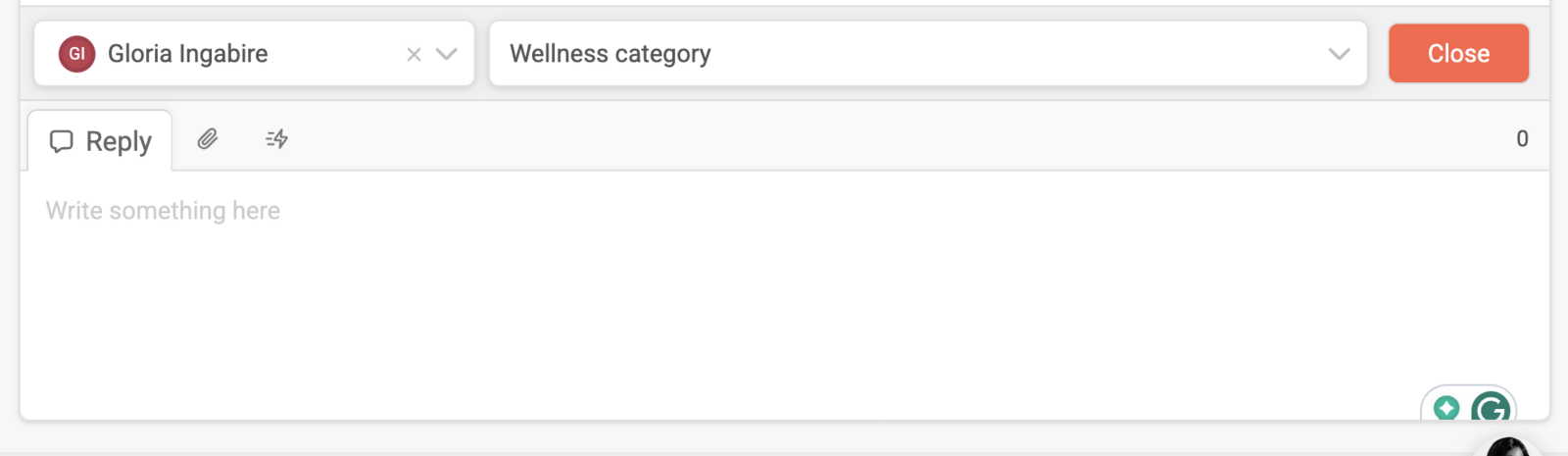
Task: Select the 'Gloria Ingabire' name text
Action: 187,54
